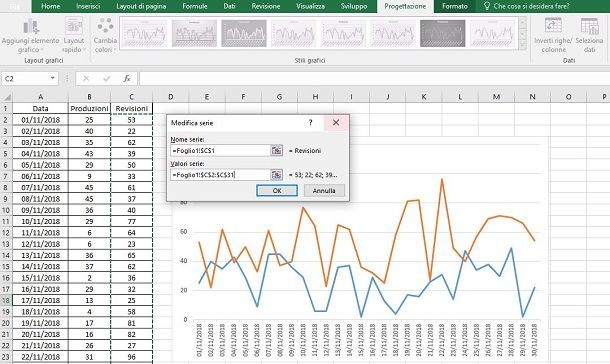Switch to the Formule tab

(x=195, y=6)
